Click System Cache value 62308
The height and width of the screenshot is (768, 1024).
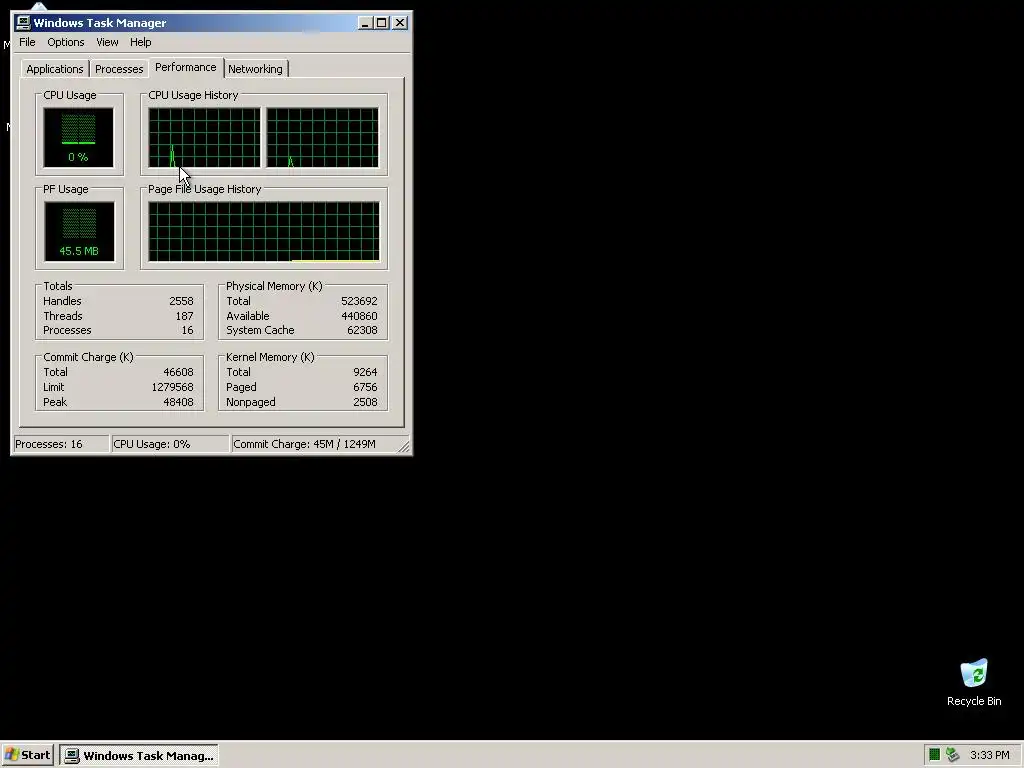coord(362,330)
